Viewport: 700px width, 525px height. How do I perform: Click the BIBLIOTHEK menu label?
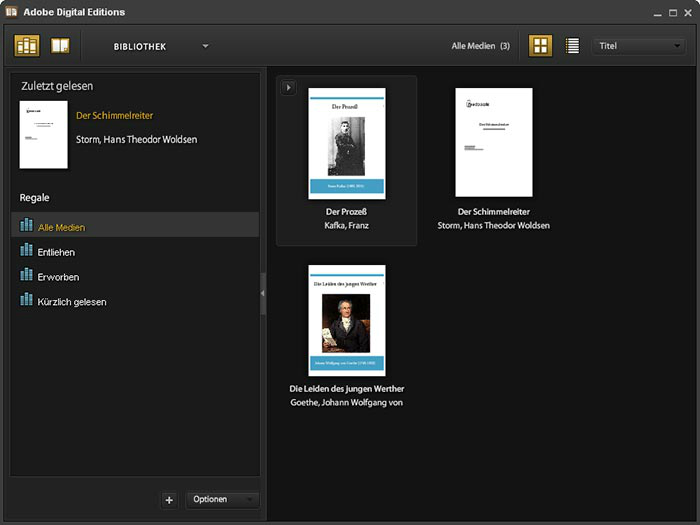pos(140,47)
